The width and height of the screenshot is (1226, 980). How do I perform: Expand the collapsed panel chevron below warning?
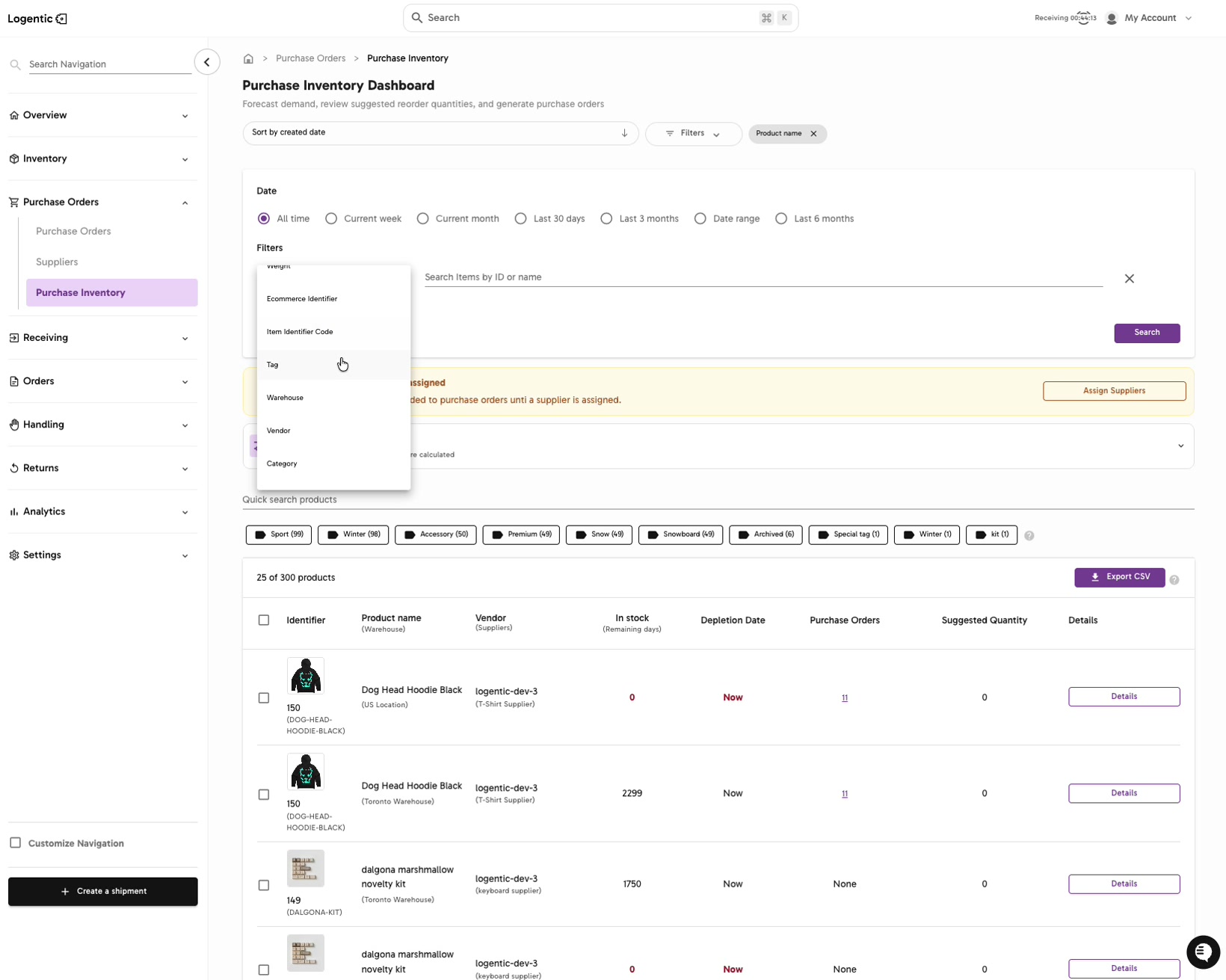(x=1180, y=446)
